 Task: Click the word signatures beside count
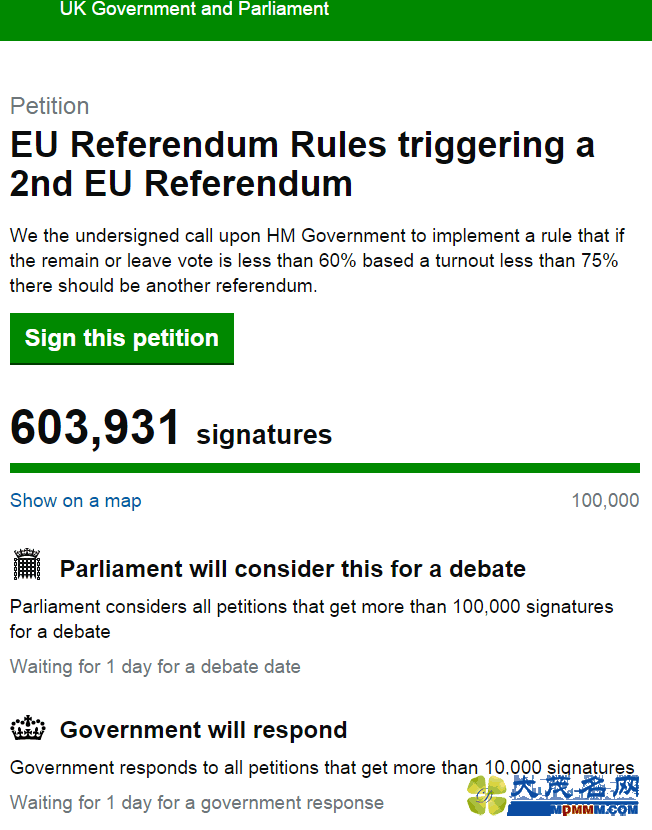(x=264, y=435)
